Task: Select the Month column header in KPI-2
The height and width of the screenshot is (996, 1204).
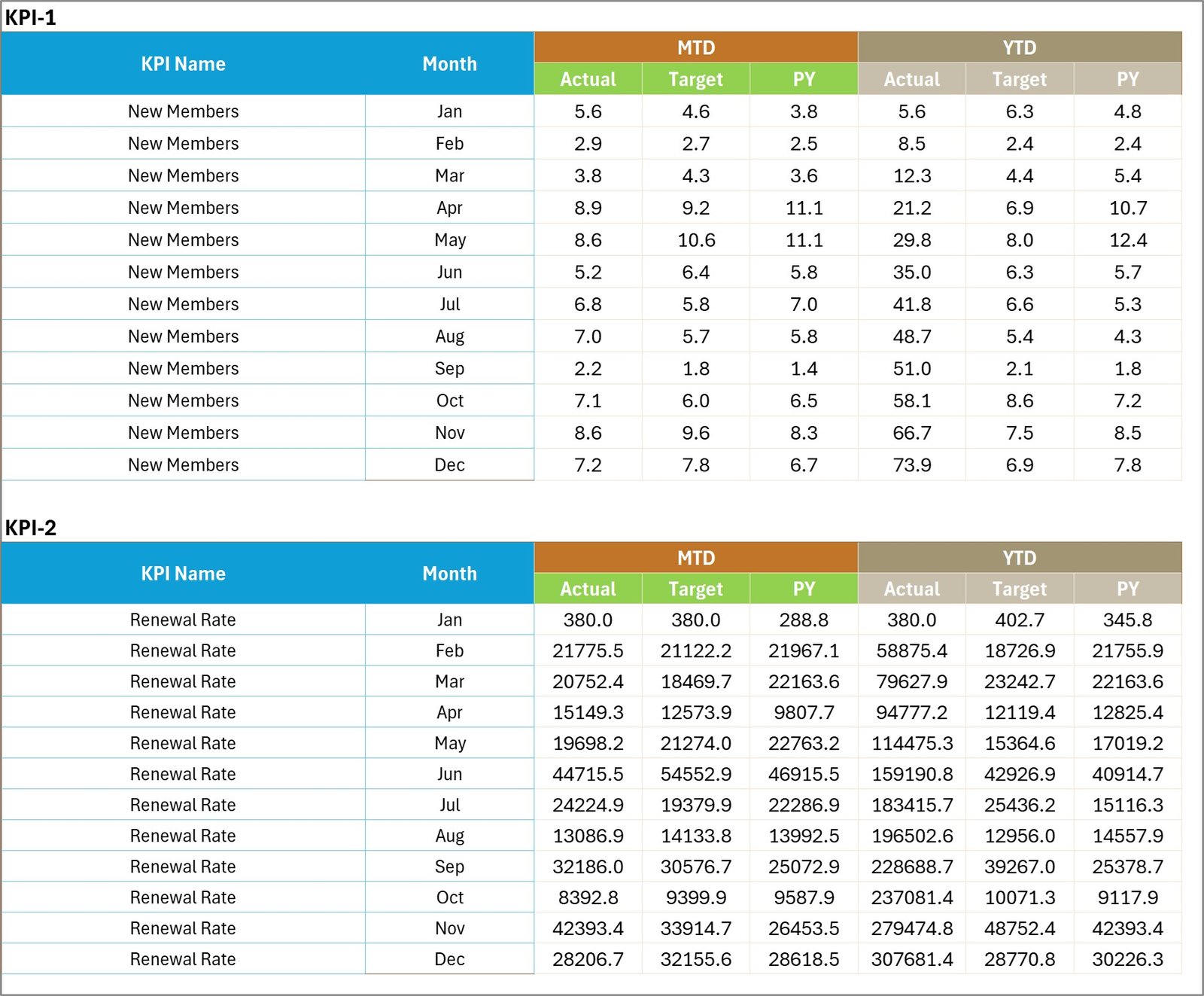Action: (x=449, y=574)
